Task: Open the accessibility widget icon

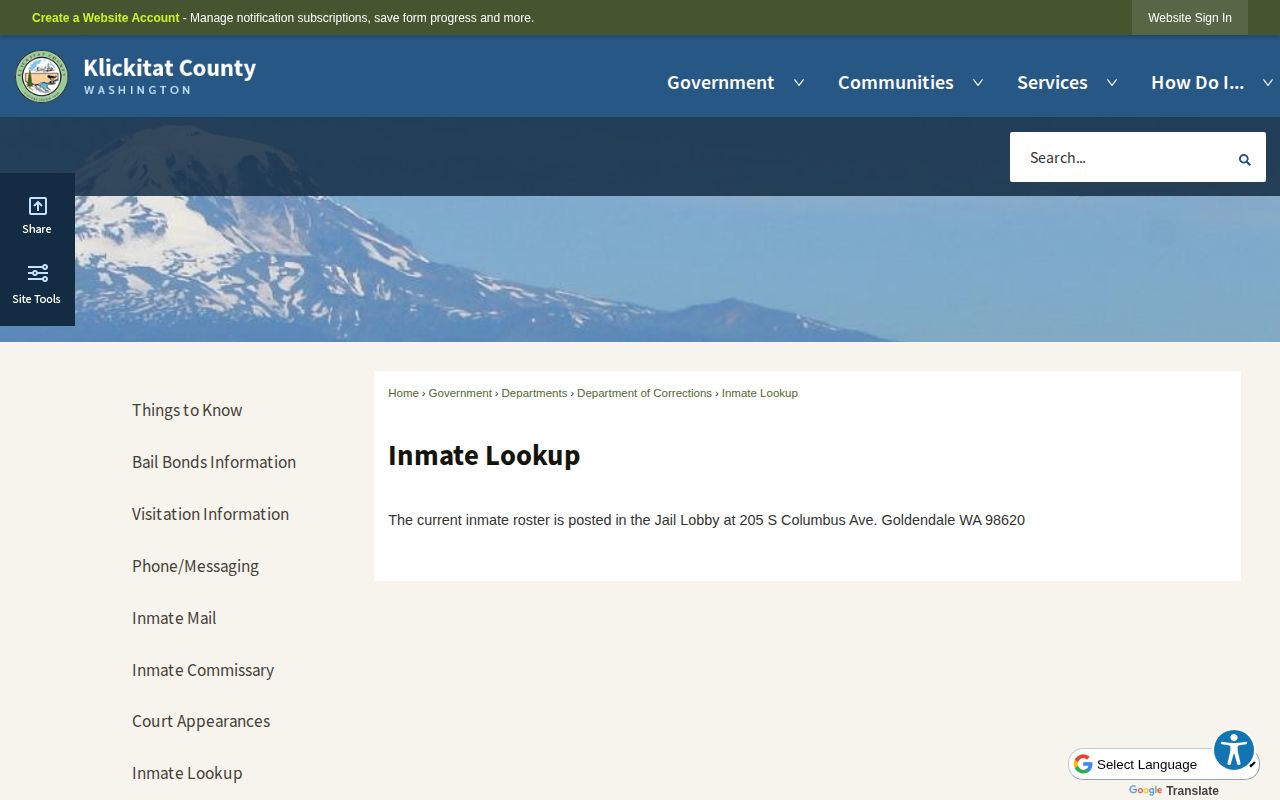Action: pos(1234,750)
